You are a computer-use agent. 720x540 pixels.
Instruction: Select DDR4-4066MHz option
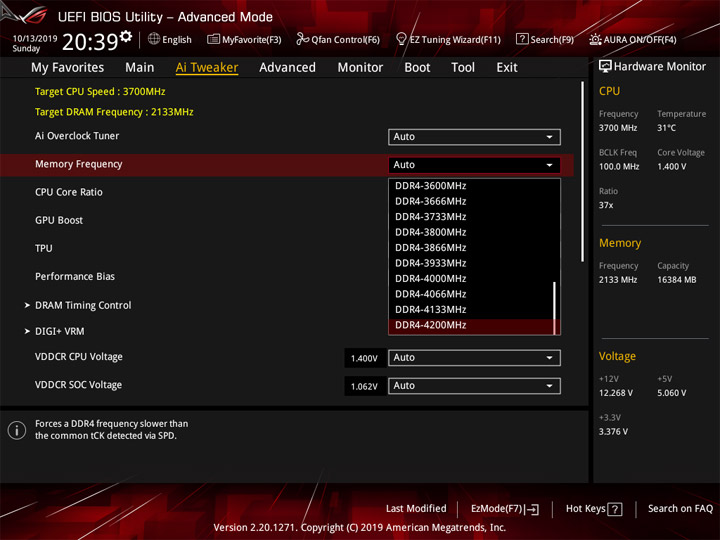coord(471,294)
